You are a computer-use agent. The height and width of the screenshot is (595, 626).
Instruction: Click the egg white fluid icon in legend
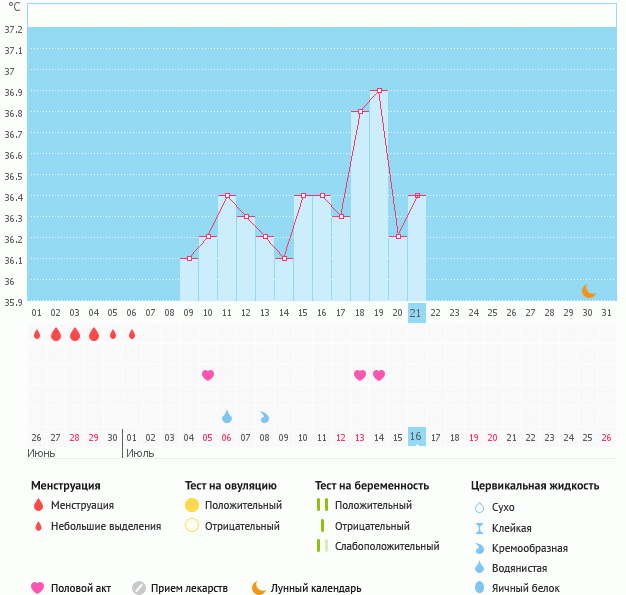pos(481,588)
